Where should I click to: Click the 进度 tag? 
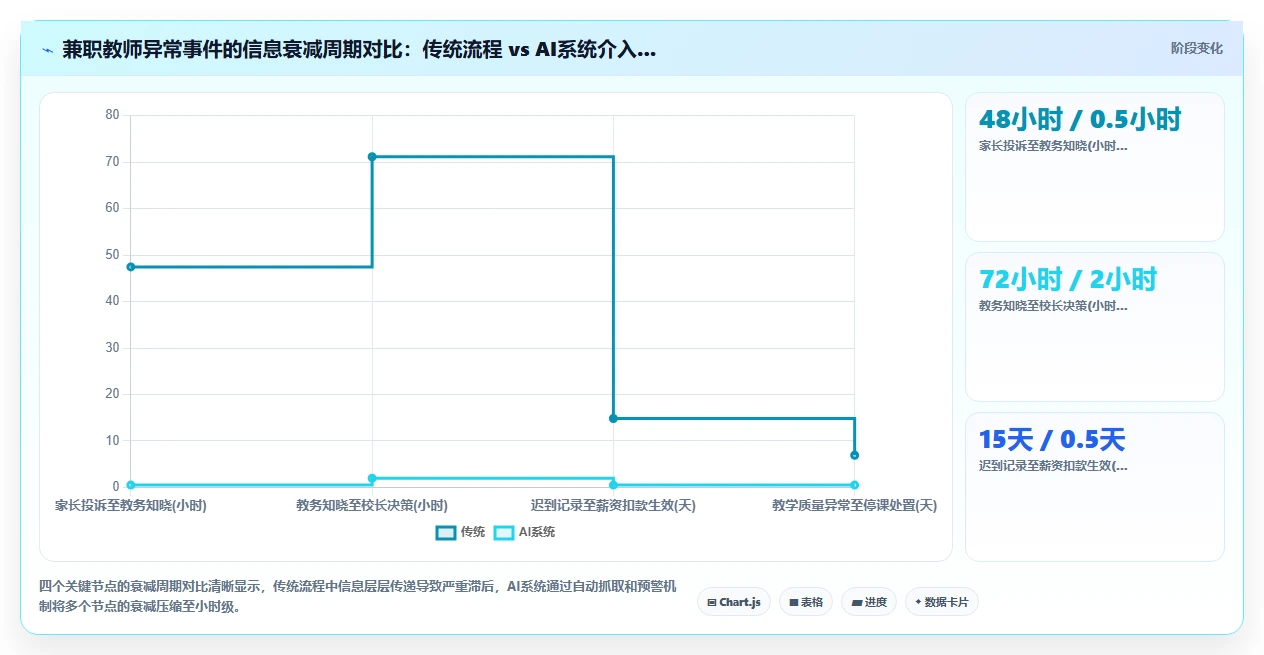[869, 602]
